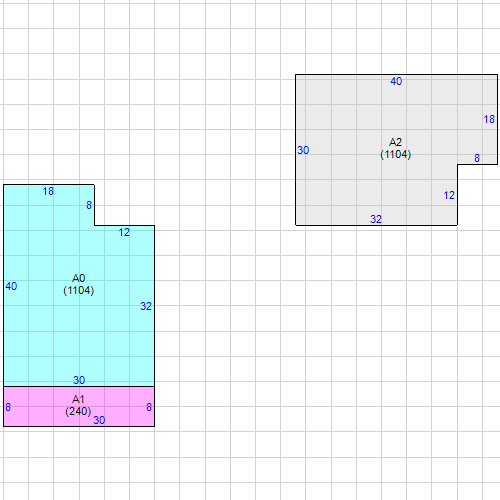This screenshot has width=500, height=500.
Task: Click the 12 dimension on area A2's inner edge
Action: tap(449, 195)
